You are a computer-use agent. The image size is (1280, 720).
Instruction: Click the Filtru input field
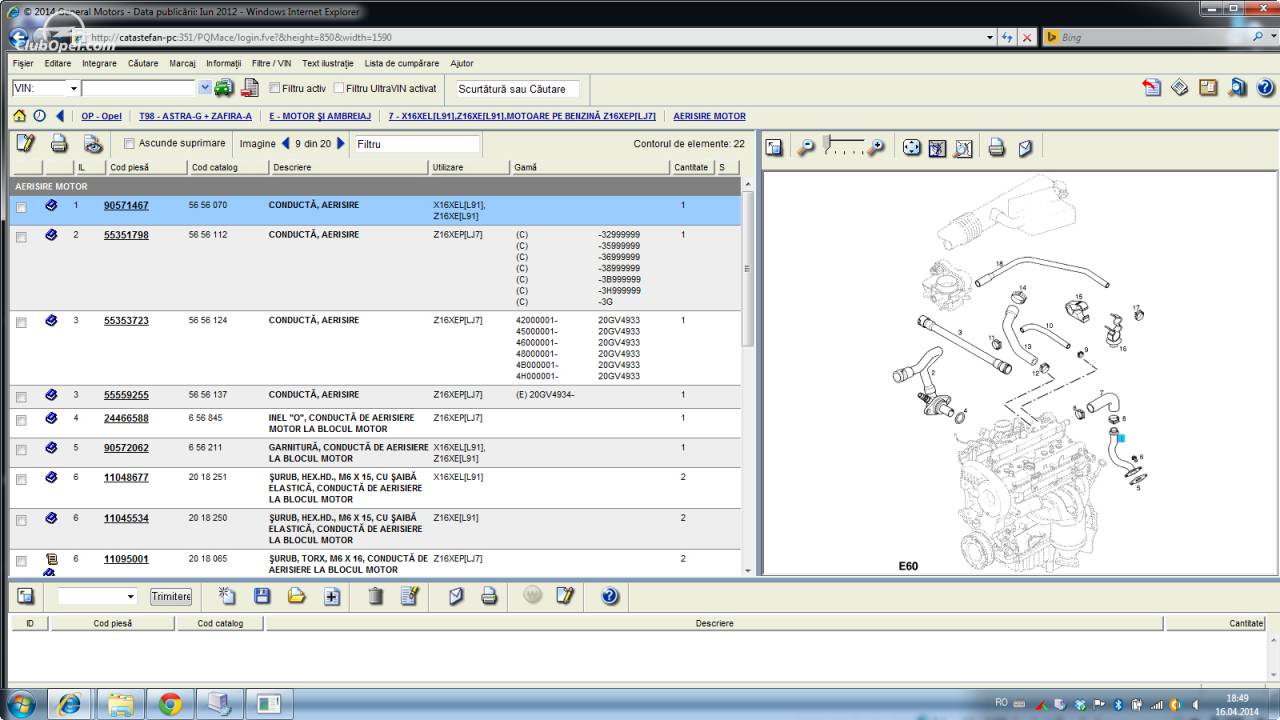point(417,144)
